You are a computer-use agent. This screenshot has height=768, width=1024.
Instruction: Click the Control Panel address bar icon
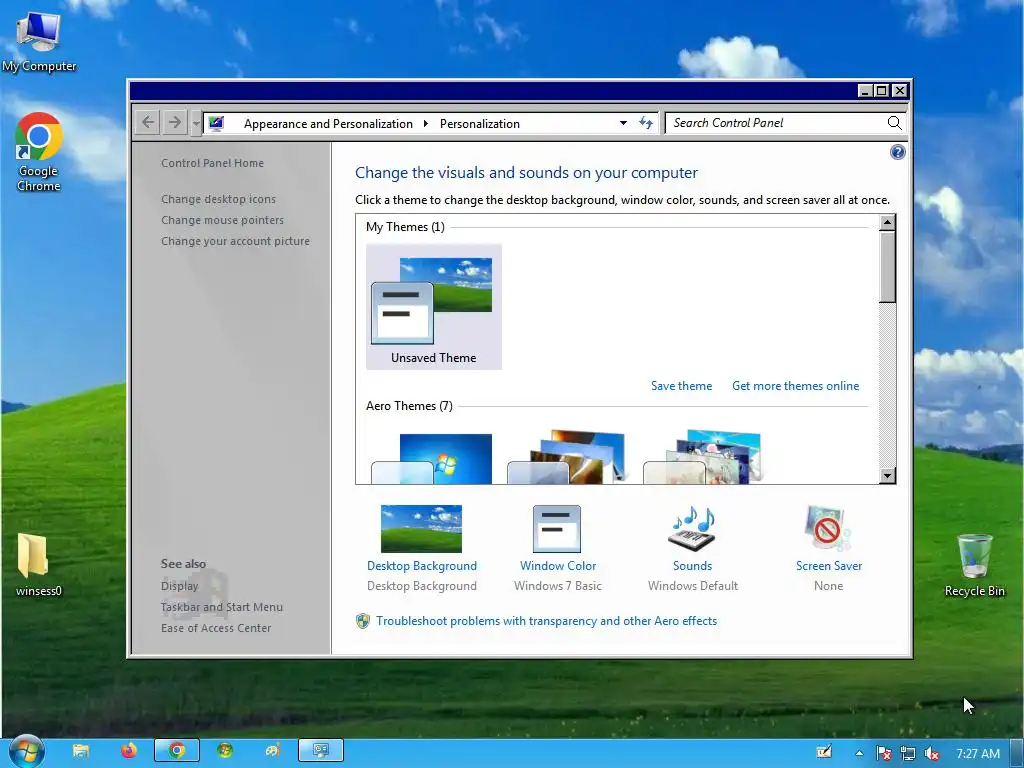click(217, 123)
